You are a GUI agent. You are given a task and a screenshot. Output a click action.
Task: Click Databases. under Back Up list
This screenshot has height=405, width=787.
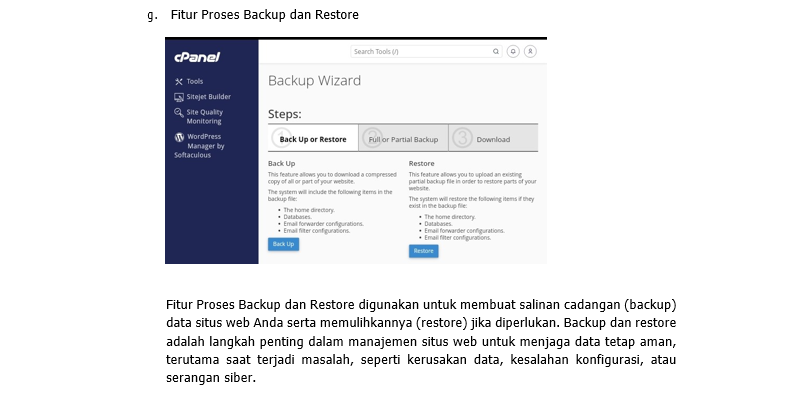coord(298,217)
